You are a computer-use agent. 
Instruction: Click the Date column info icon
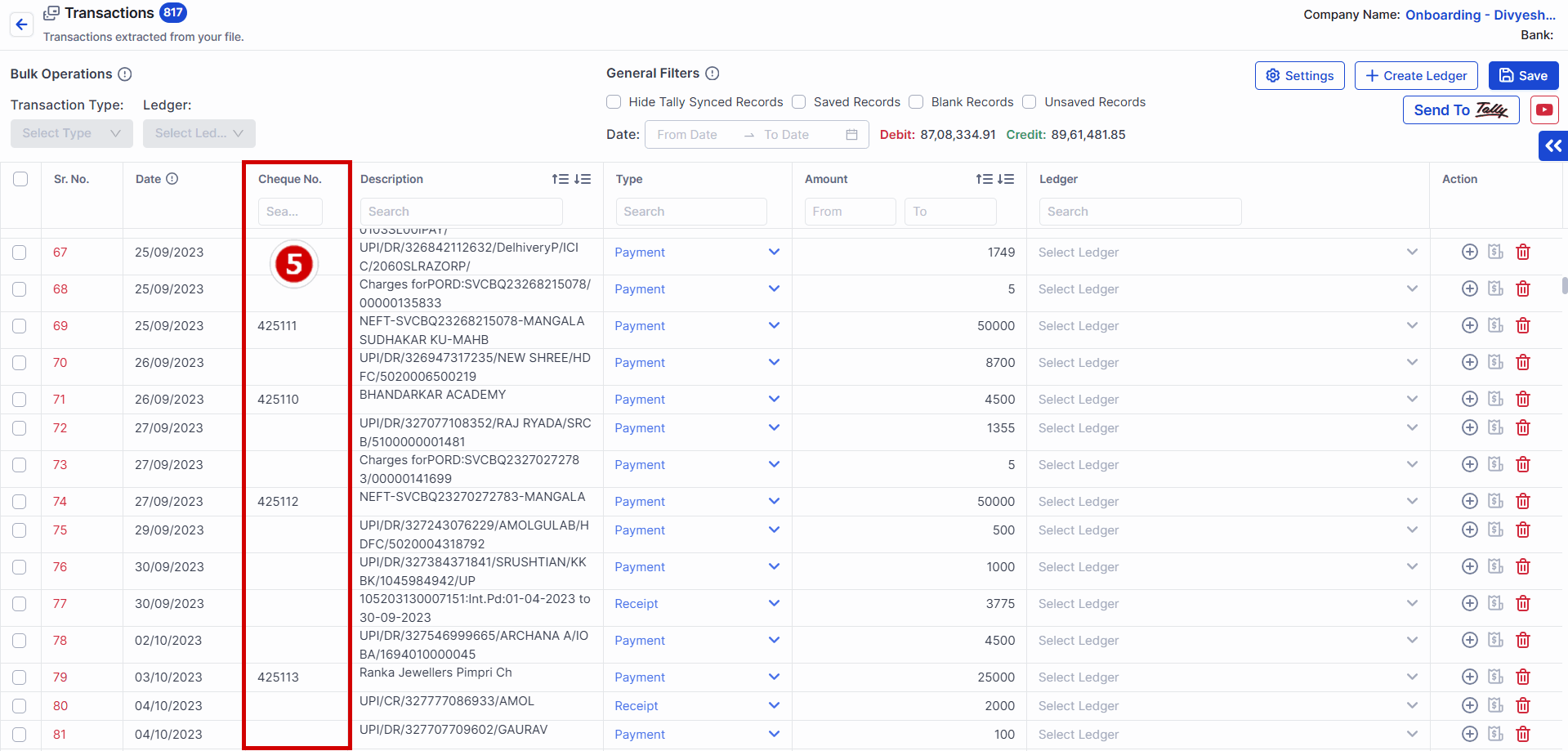click(x=172, y=179)
